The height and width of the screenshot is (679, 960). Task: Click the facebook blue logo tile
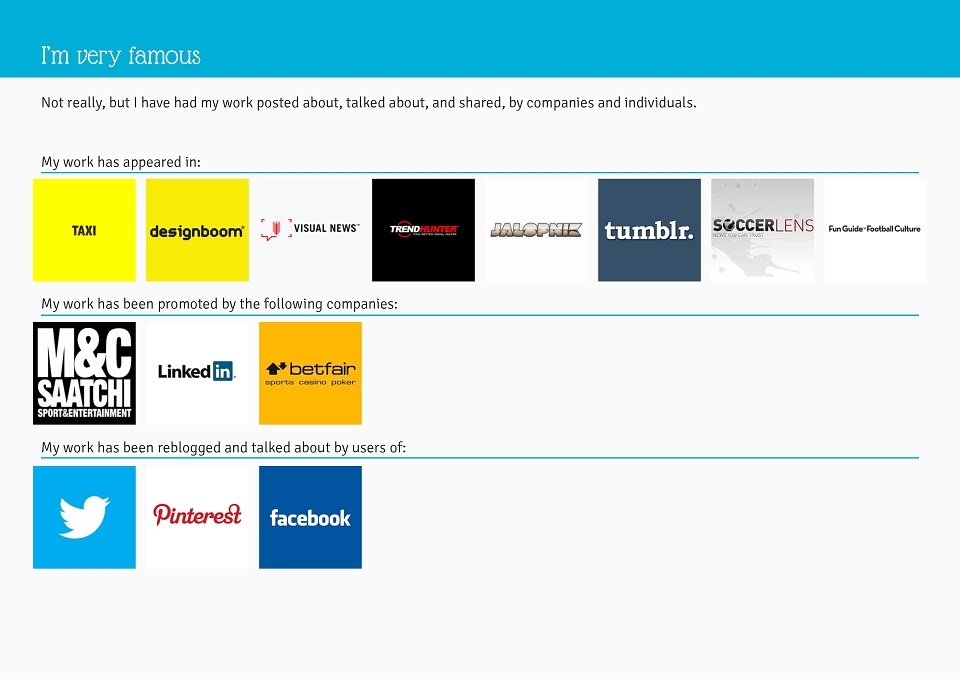click(x=310, y=517)
